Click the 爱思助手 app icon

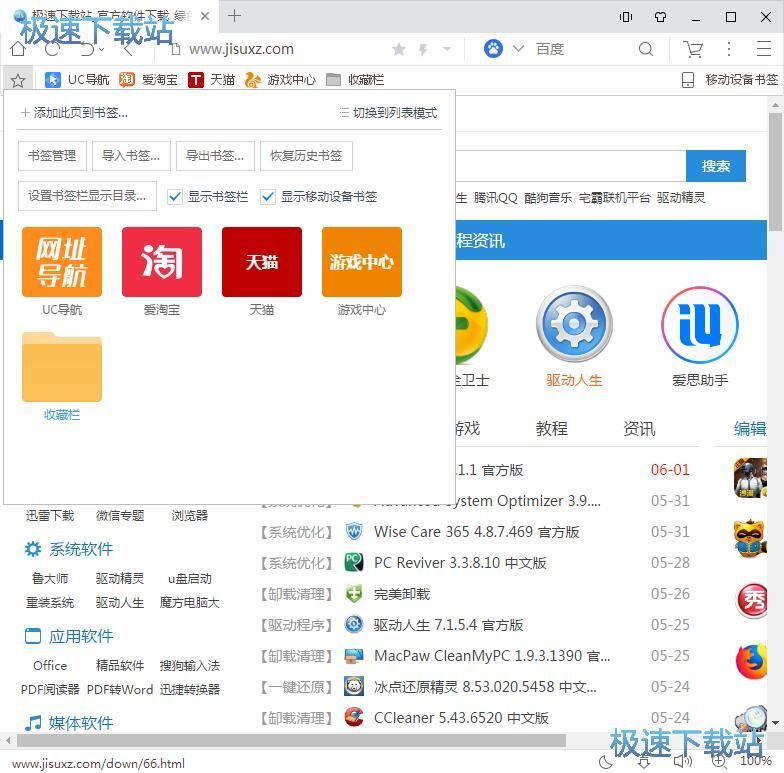point(700,325)
